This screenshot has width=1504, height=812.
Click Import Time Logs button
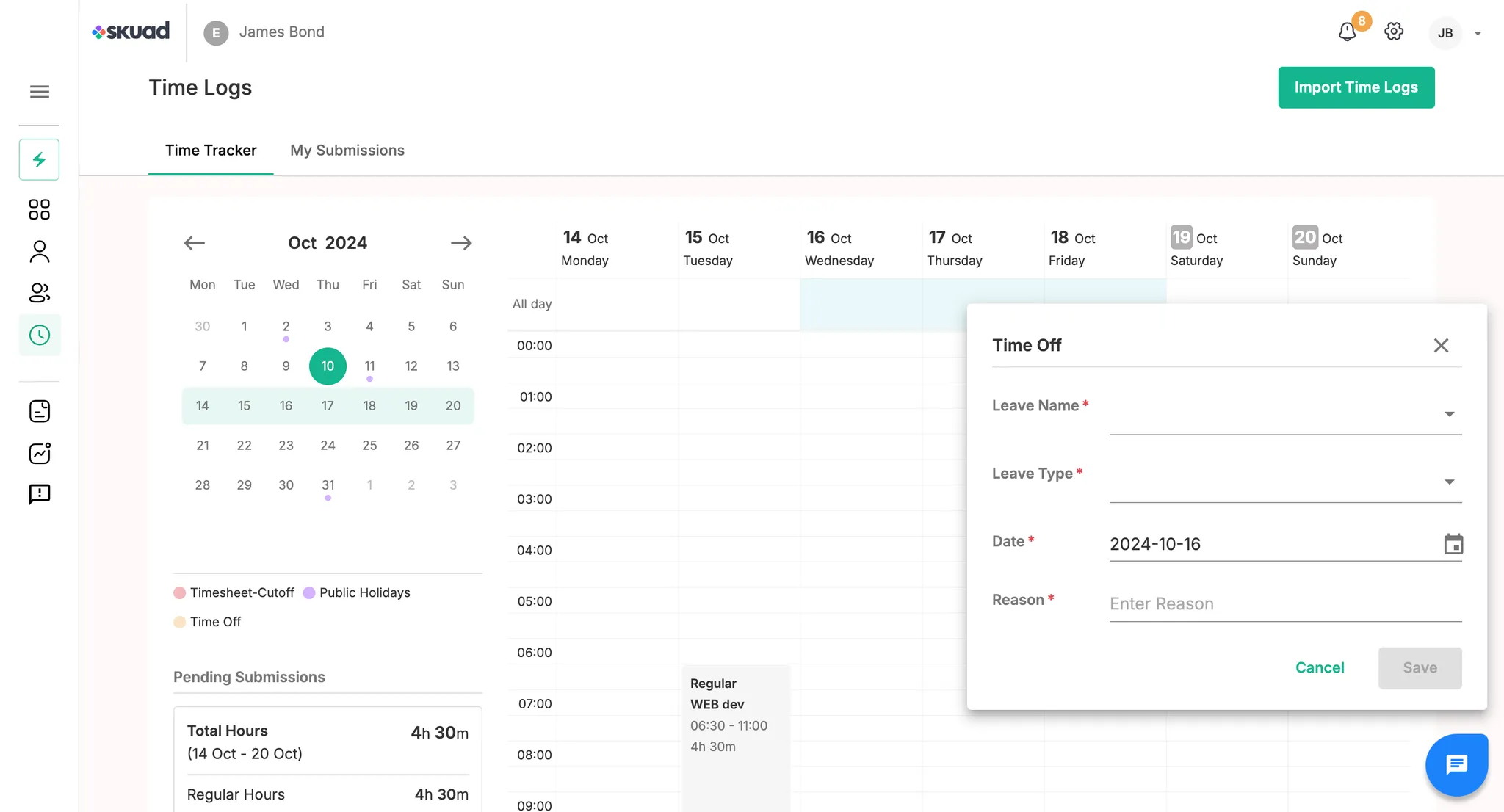(x=1356, y=87)
